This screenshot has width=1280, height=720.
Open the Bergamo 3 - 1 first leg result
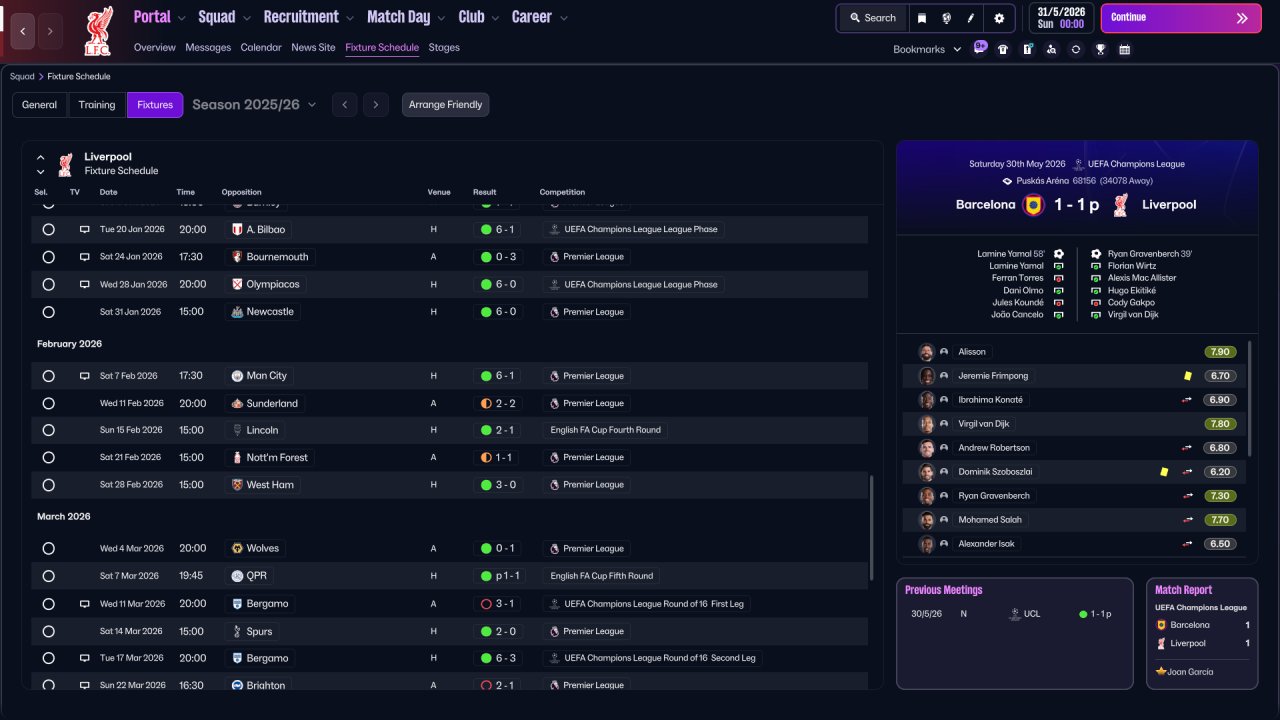click(x=497, y=604)
